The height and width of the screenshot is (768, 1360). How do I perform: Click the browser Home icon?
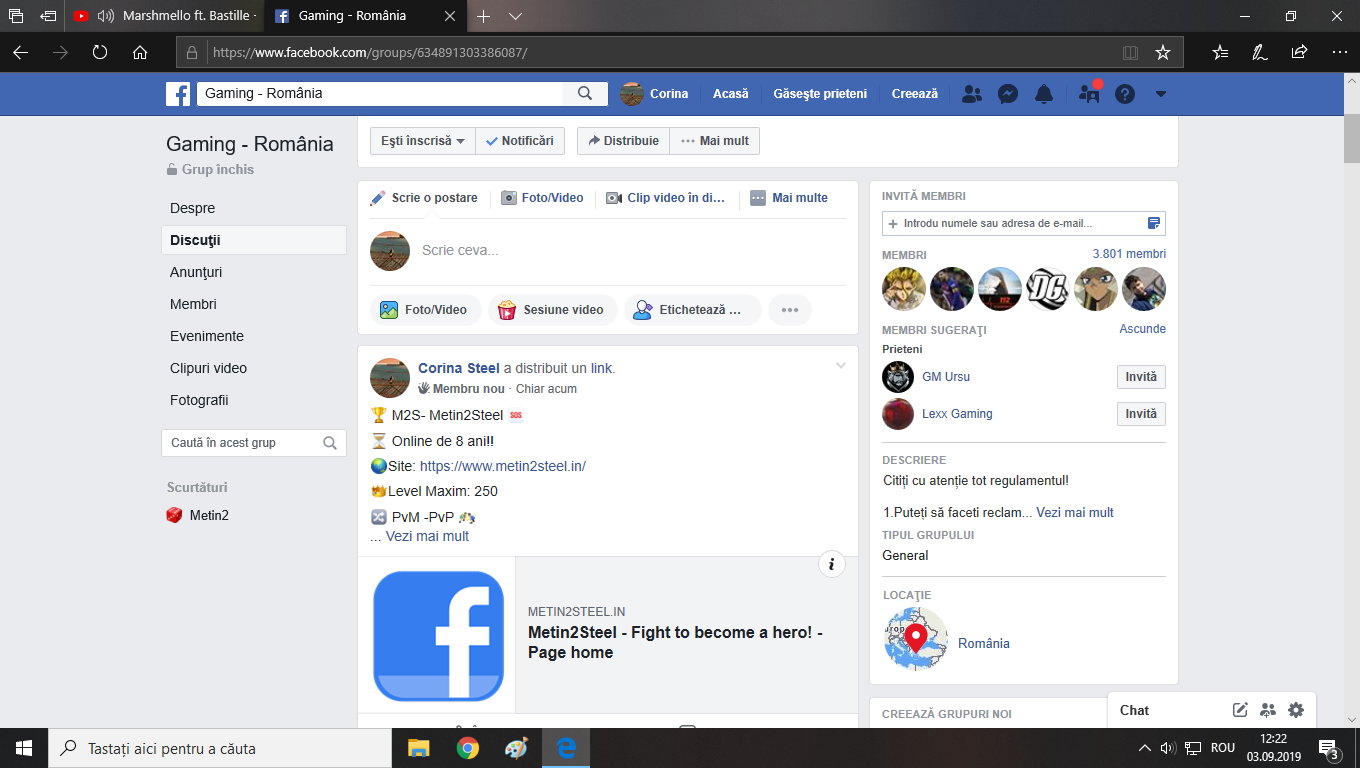(140, 52)
